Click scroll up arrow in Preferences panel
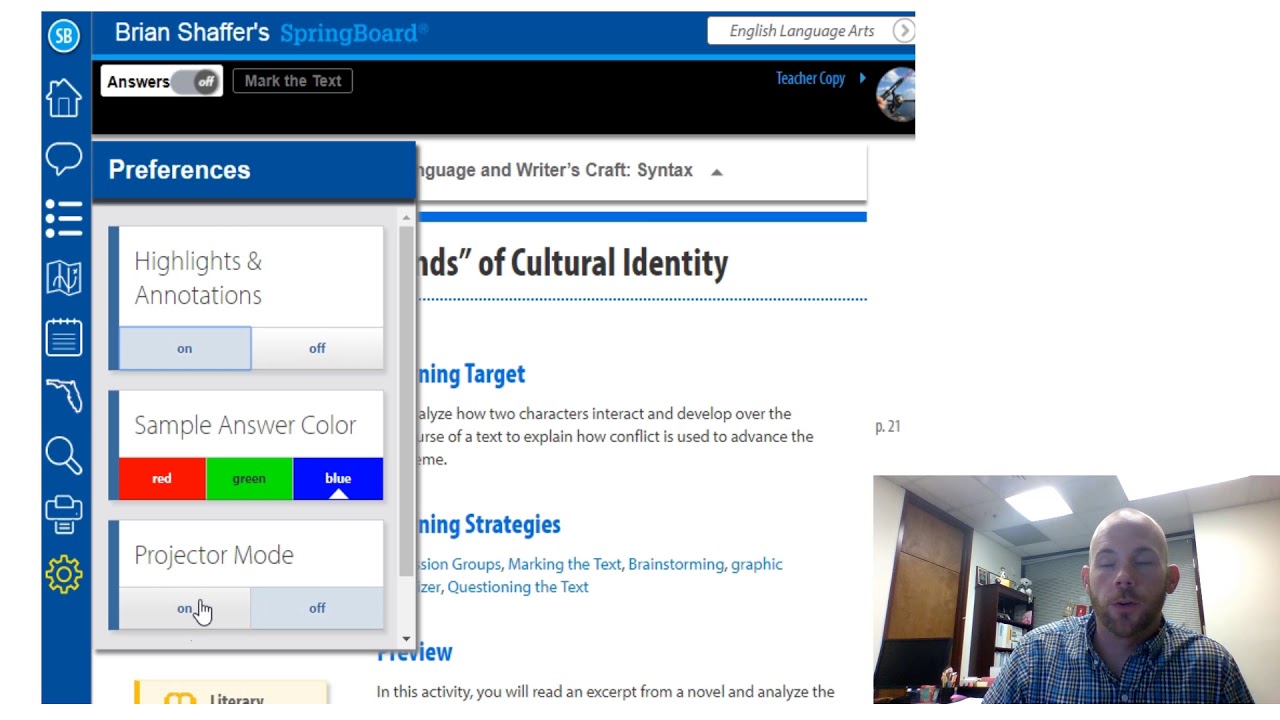1280x720 pixels. pos(406,217)
